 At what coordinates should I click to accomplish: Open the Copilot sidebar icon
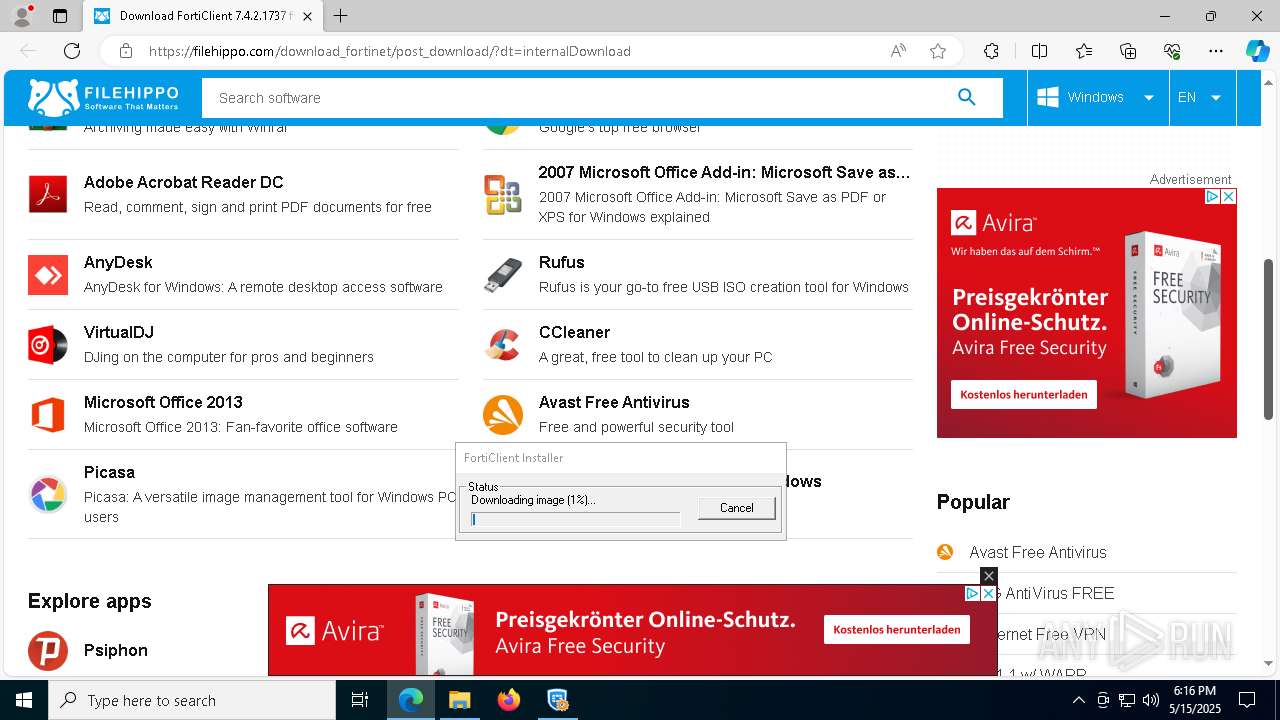[1257, 51]
